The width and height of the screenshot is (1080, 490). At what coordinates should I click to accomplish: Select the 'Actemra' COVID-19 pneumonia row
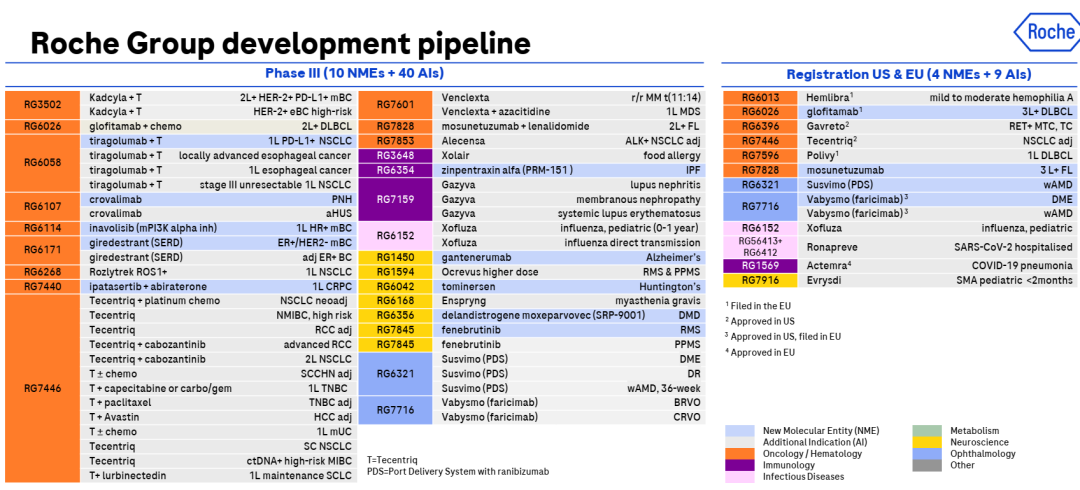tap(938, 265)
